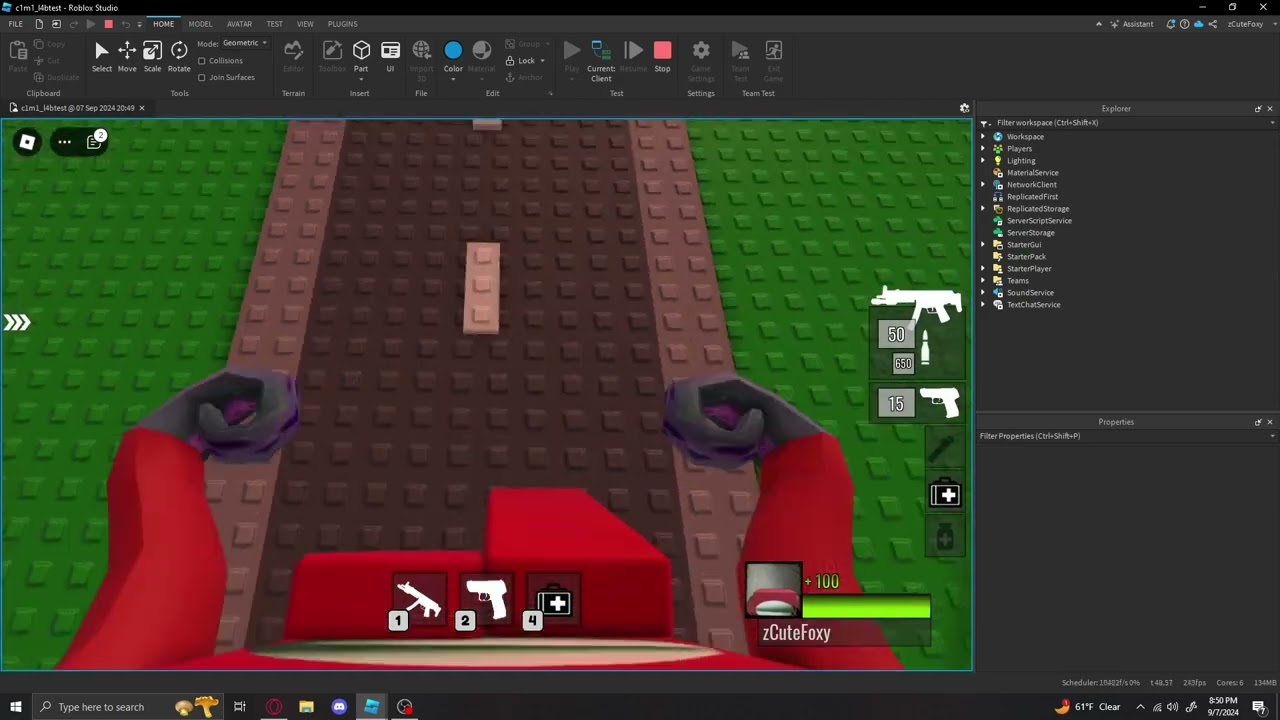Close the Explorer panel
The width and height of the screenshot is (1280, 720).
(x=1270, y=109)
